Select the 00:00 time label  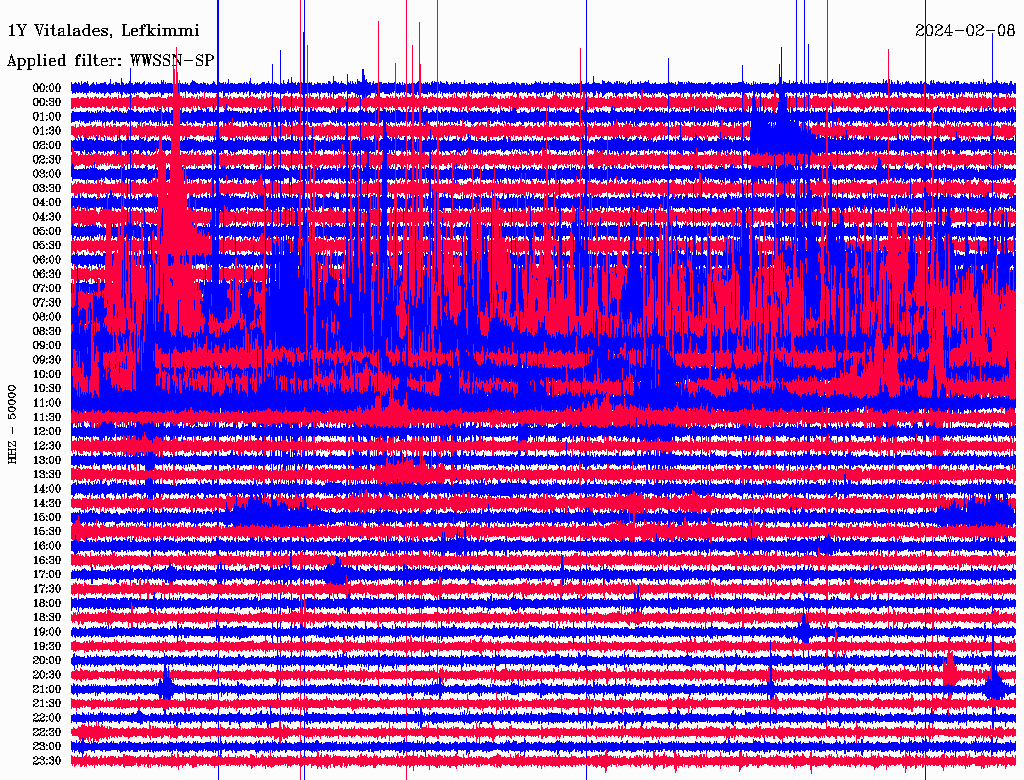47,88
